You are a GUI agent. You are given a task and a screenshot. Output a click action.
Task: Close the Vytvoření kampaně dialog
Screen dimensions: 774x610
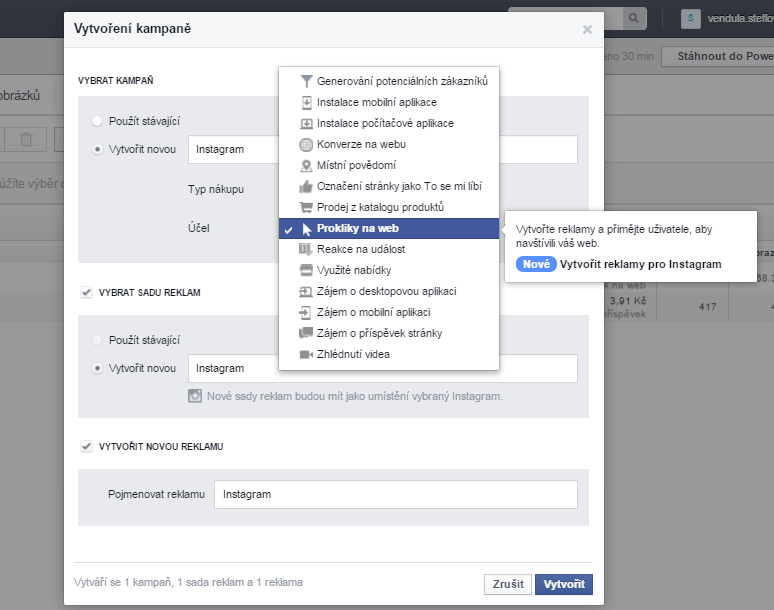coord(587,30)
